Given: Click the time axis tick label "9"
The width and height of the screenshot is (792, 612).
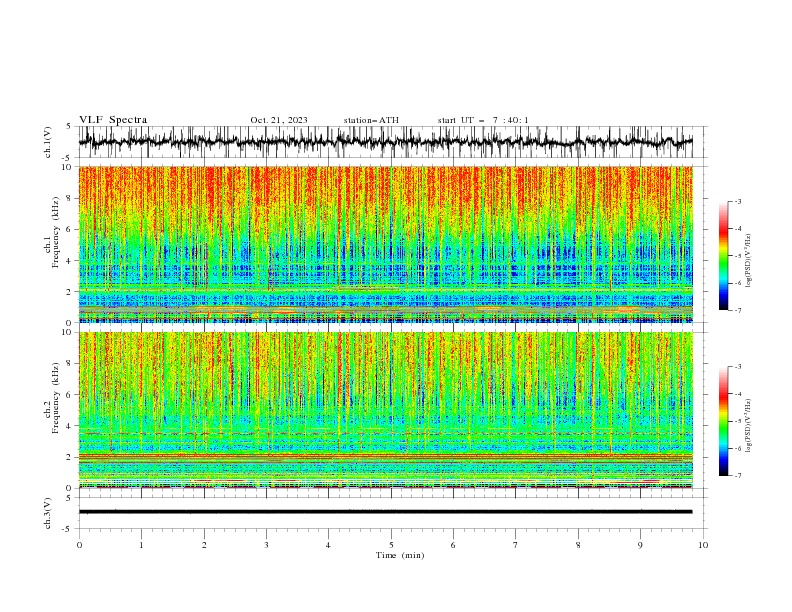Looking at the screenshot, I should (640, 545).
